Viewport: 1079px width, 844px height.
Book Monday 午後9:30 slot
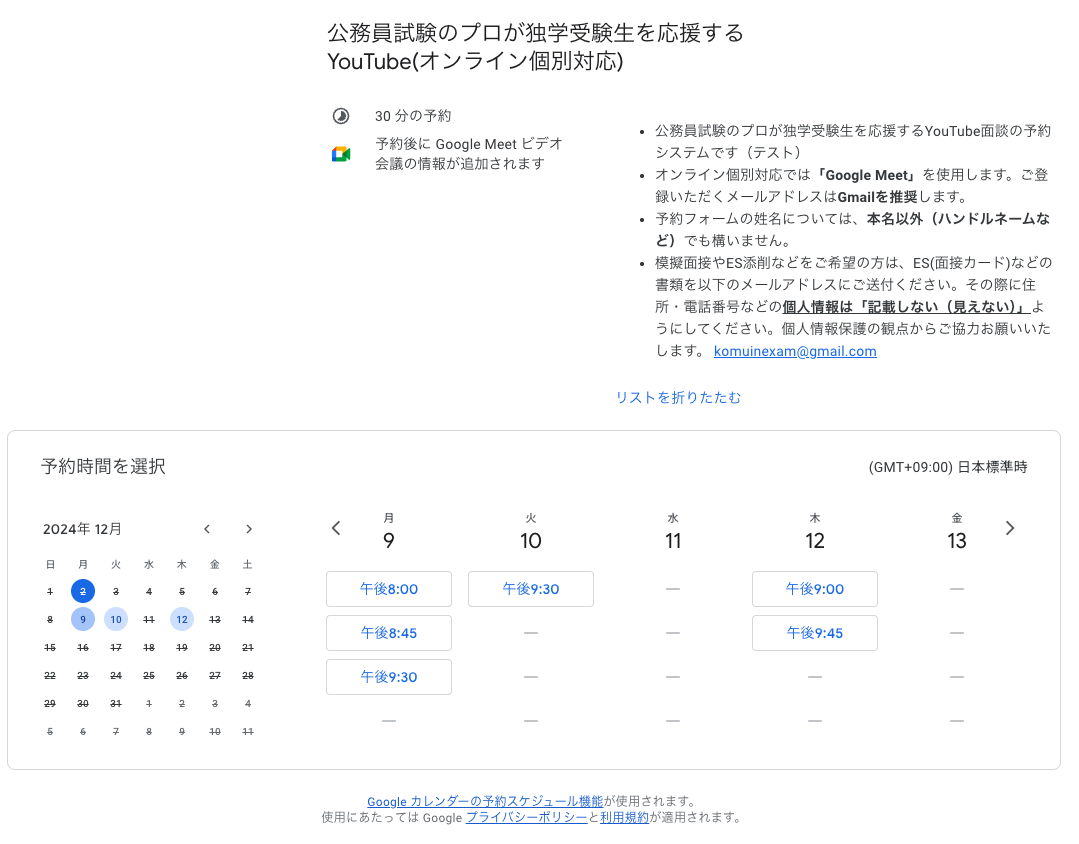pyautogui.click(x=389, y=677)
